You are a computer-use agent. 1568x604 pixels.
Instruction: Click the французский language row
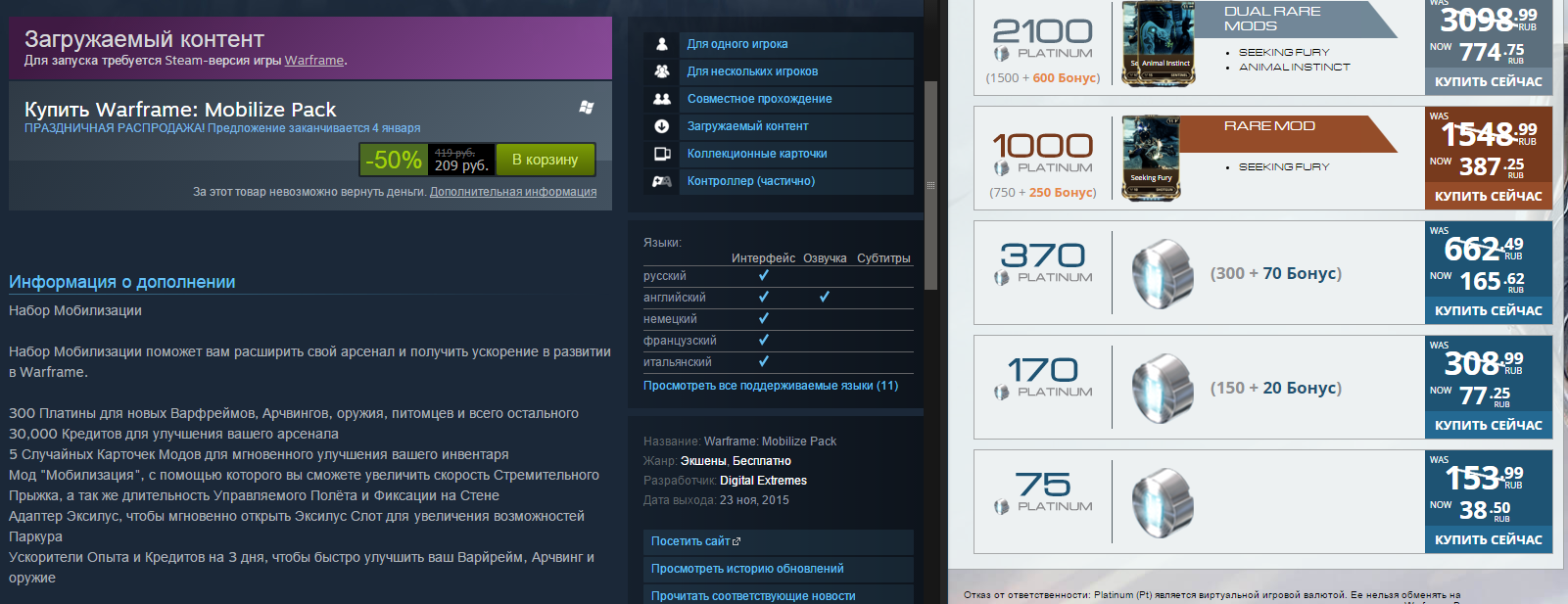click(x=779, y=341)
